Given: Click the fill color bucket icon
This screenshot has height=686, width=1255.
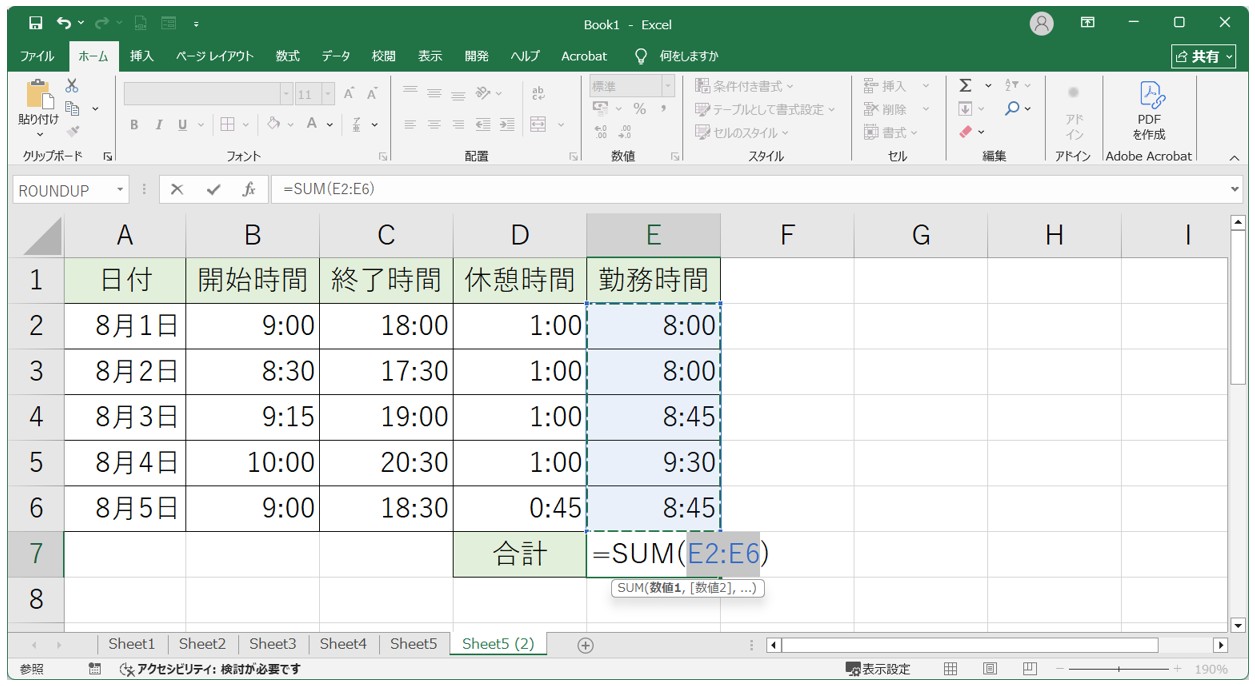Looking at the screenshot, I should 273,124.
